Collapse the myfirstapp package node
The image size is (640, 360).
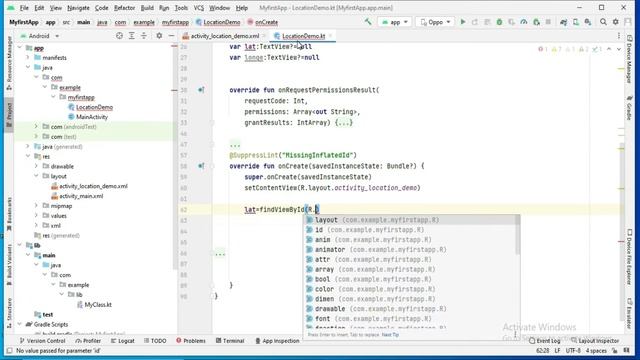point(53,97)
